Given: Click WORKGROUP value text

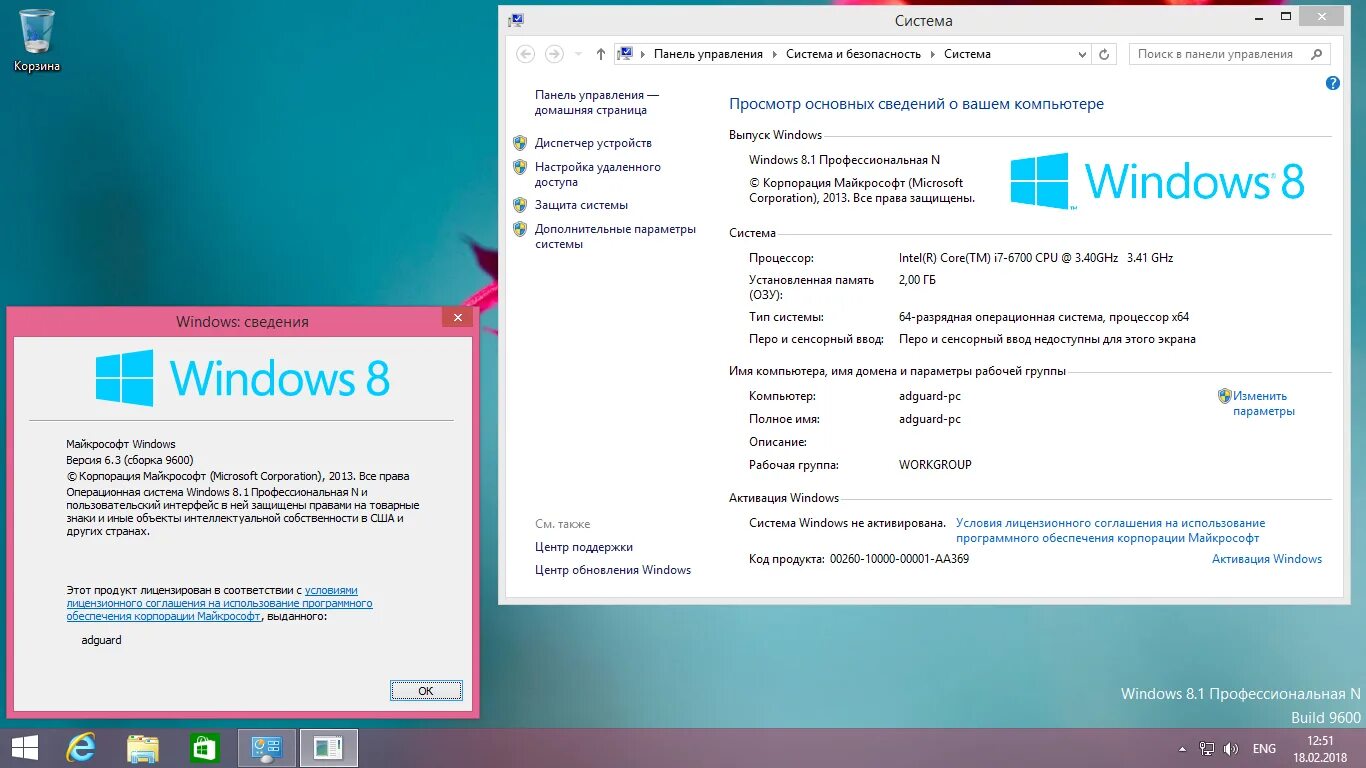Looking at the screenshot, I should (935, 465).
